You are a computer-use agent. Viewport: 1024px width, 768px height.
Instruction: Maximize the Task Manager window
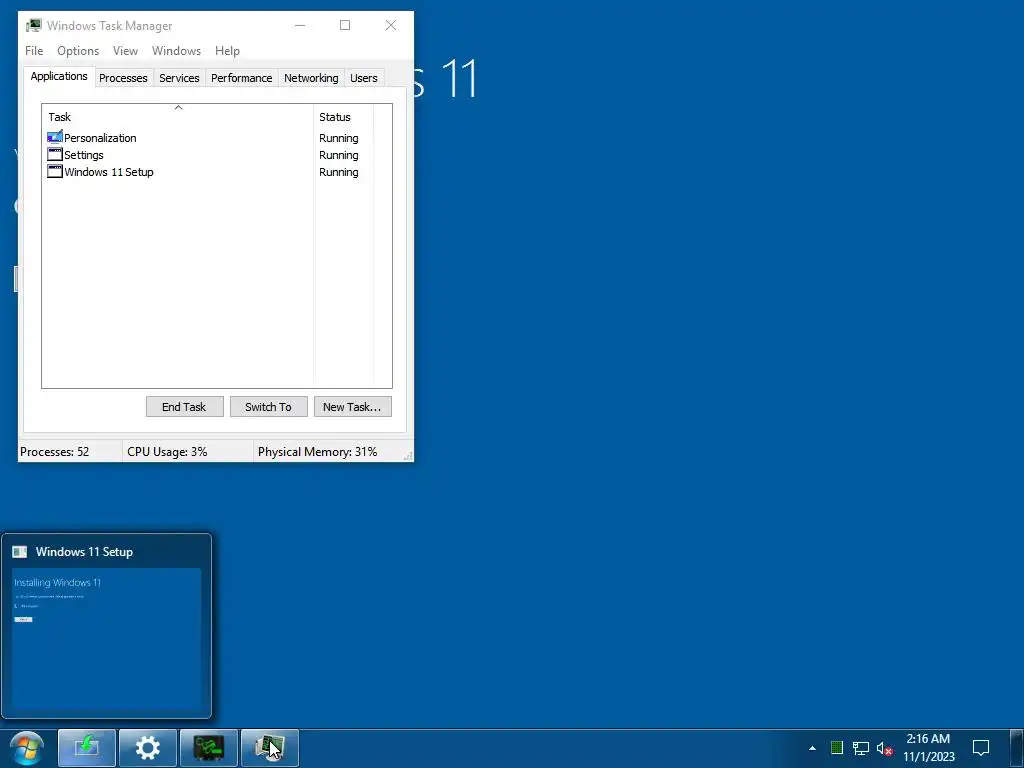pos(345,25)
